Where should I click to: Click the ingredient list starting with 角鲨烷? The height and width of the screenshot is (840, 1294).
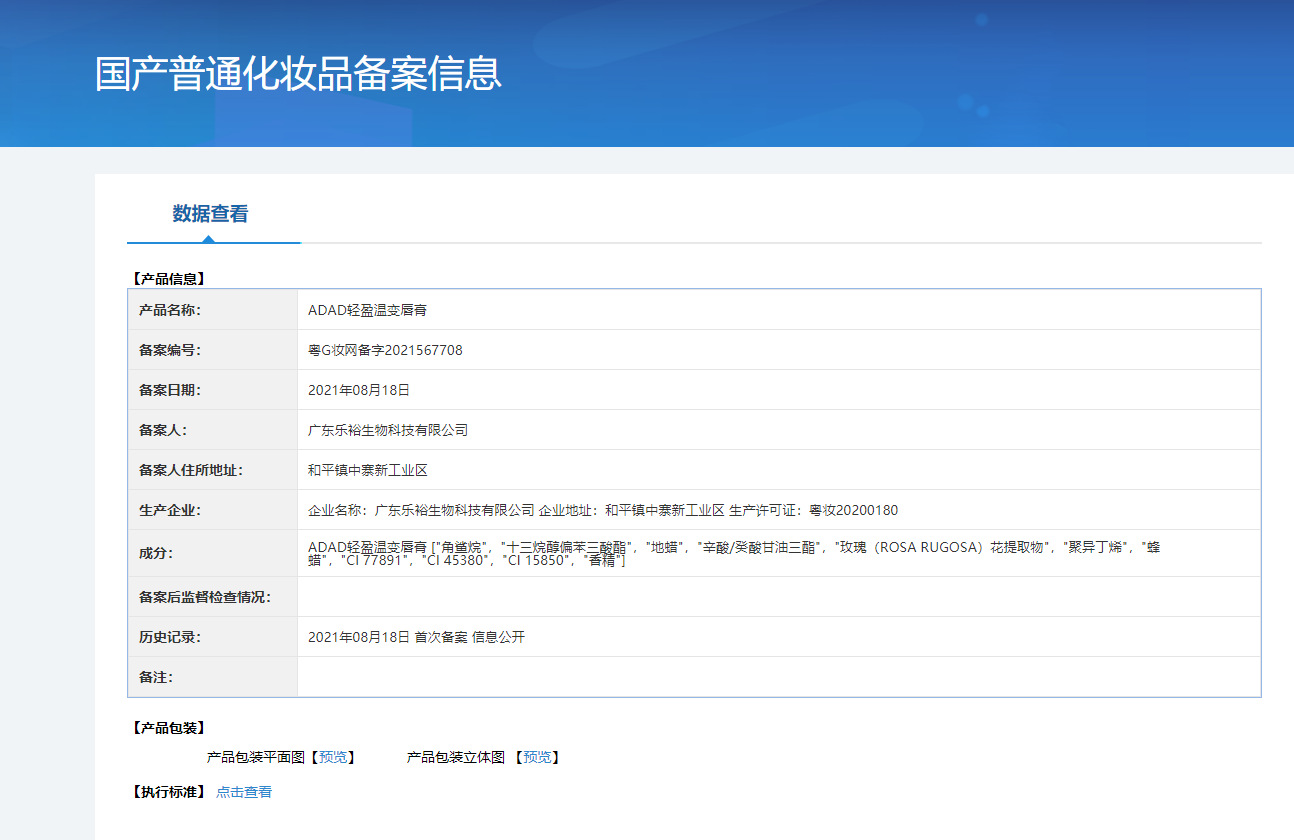pos(734,554)
